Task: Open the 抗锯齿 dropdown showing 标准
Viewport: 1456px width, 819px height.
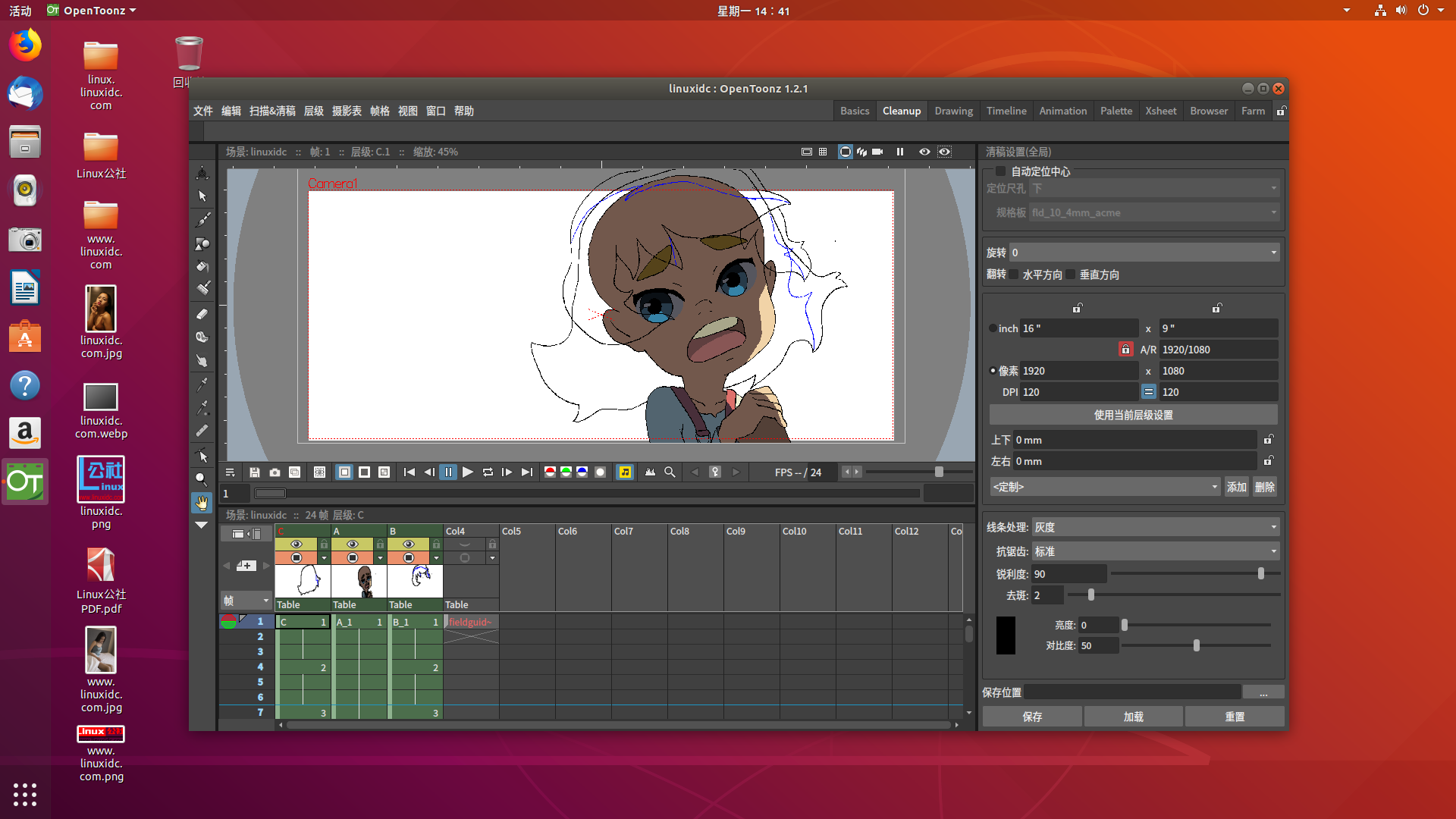Action: [x=1155, y=551]
